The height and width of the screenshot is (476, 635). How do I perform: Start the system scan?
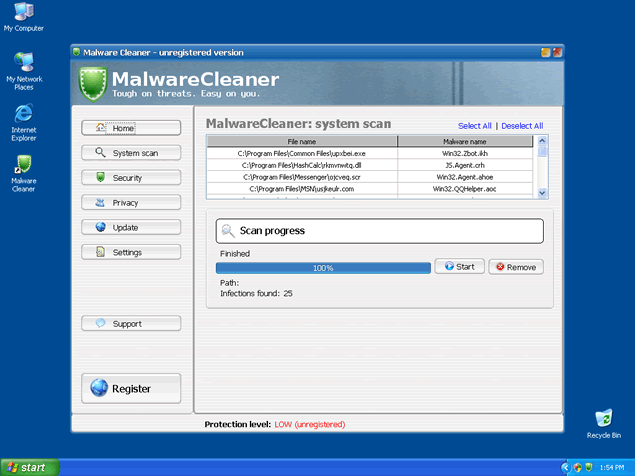[x=460, y=267]
